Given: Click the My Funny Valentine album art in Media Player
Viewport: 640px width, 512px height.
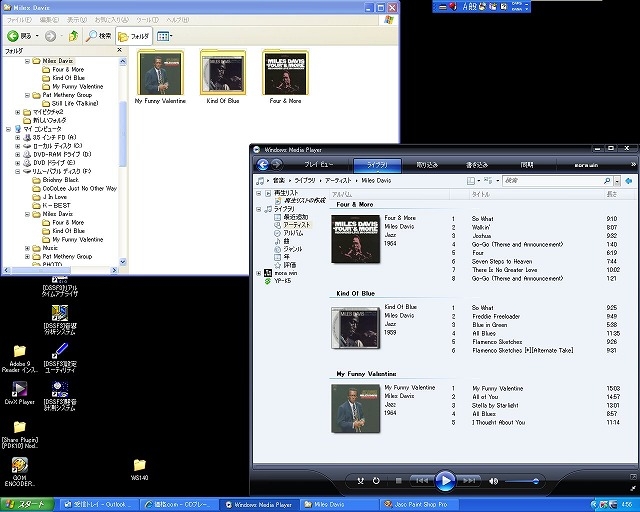Looking at the screenshot, I should [356, 409].
